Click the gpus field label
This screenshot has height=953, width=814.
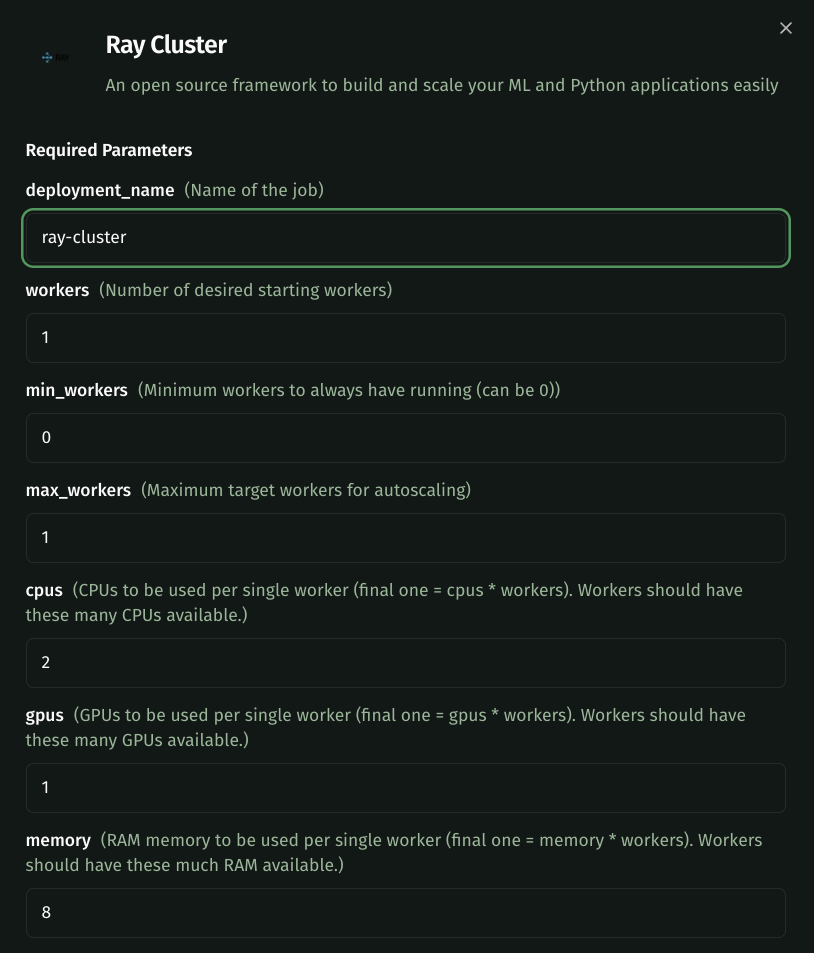44,715
